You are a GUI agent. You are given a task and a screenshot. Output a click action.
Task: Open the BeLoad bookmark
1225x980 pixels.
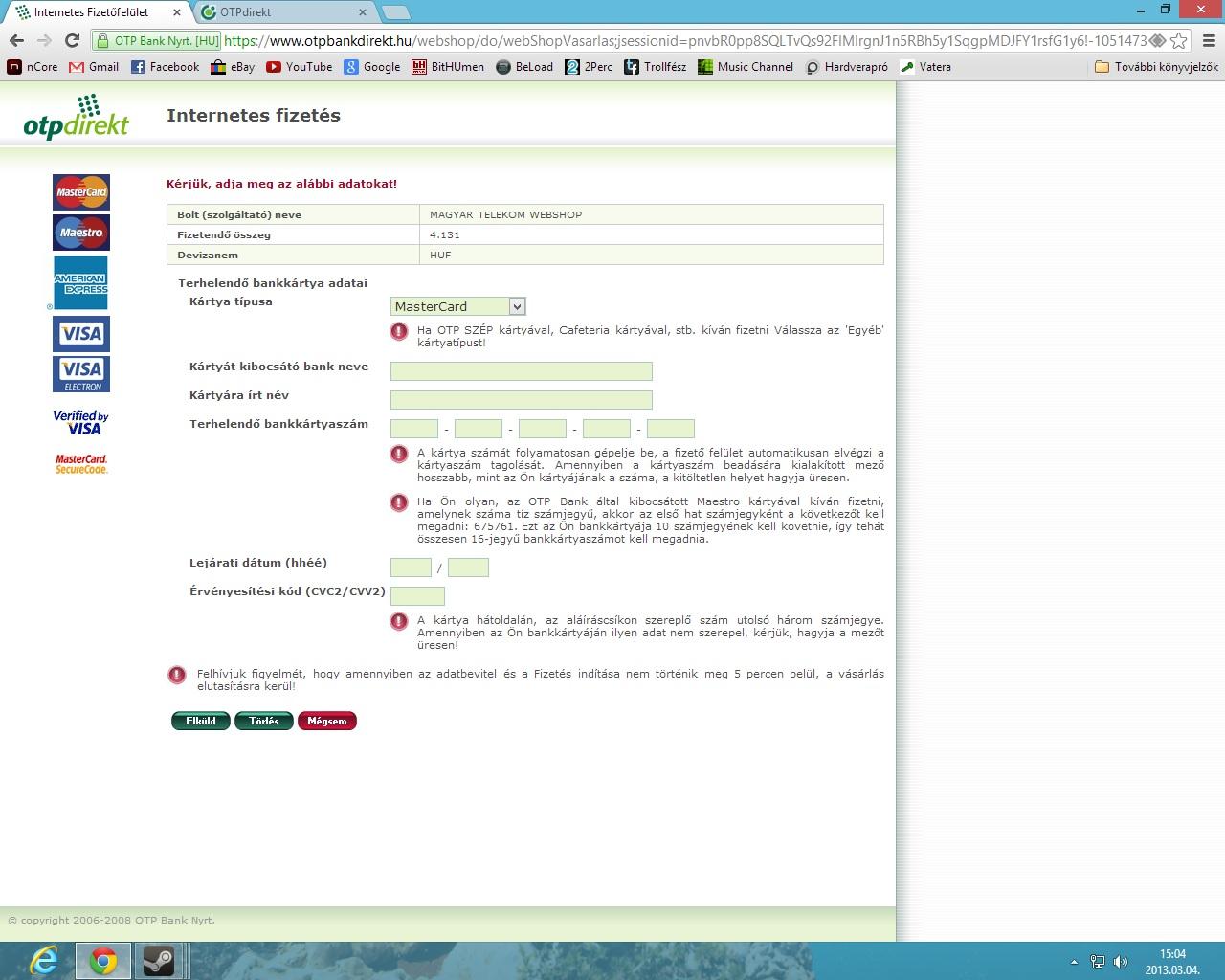(x=524, y=67)
